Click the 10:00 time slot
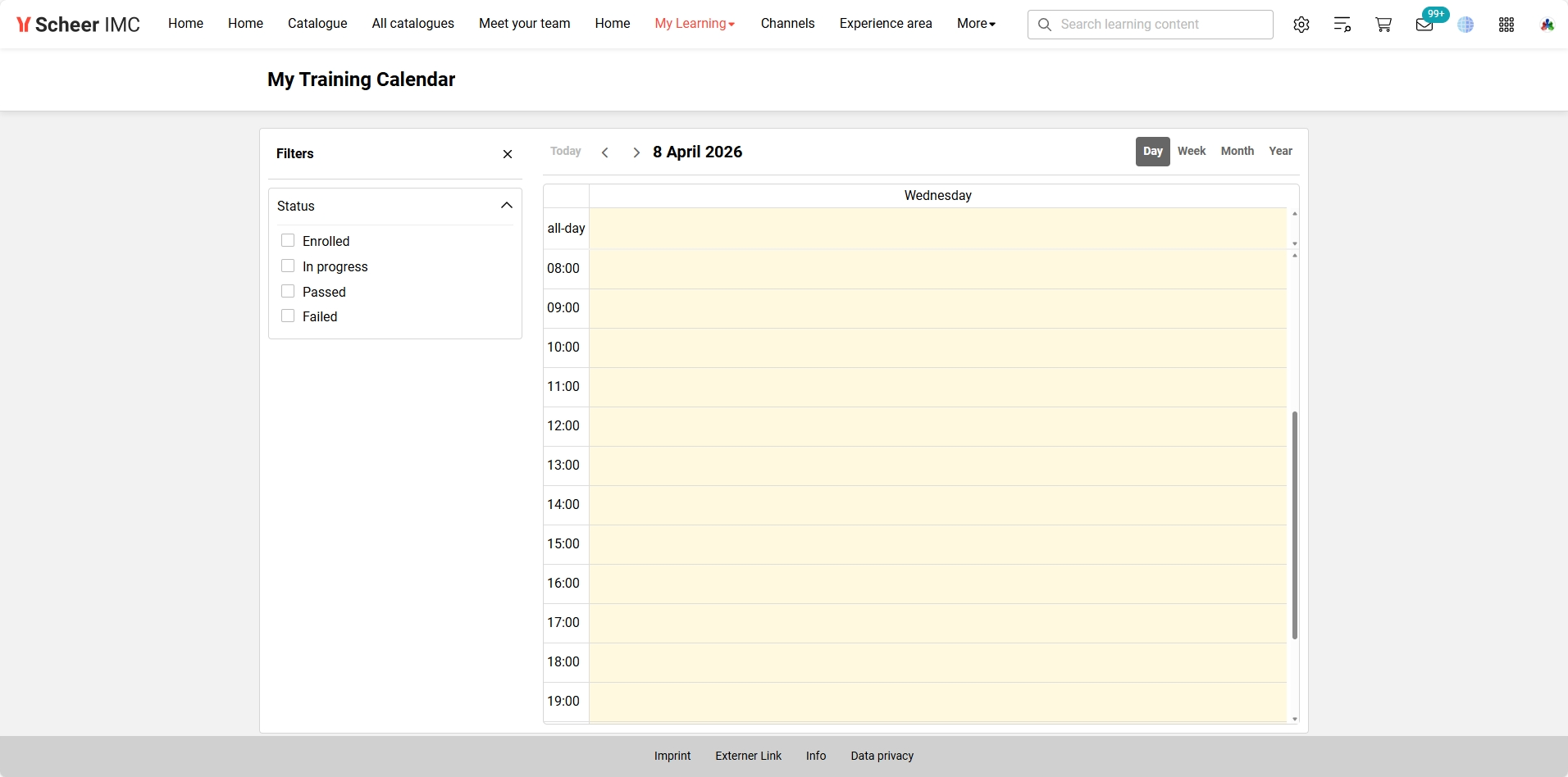 937,348
